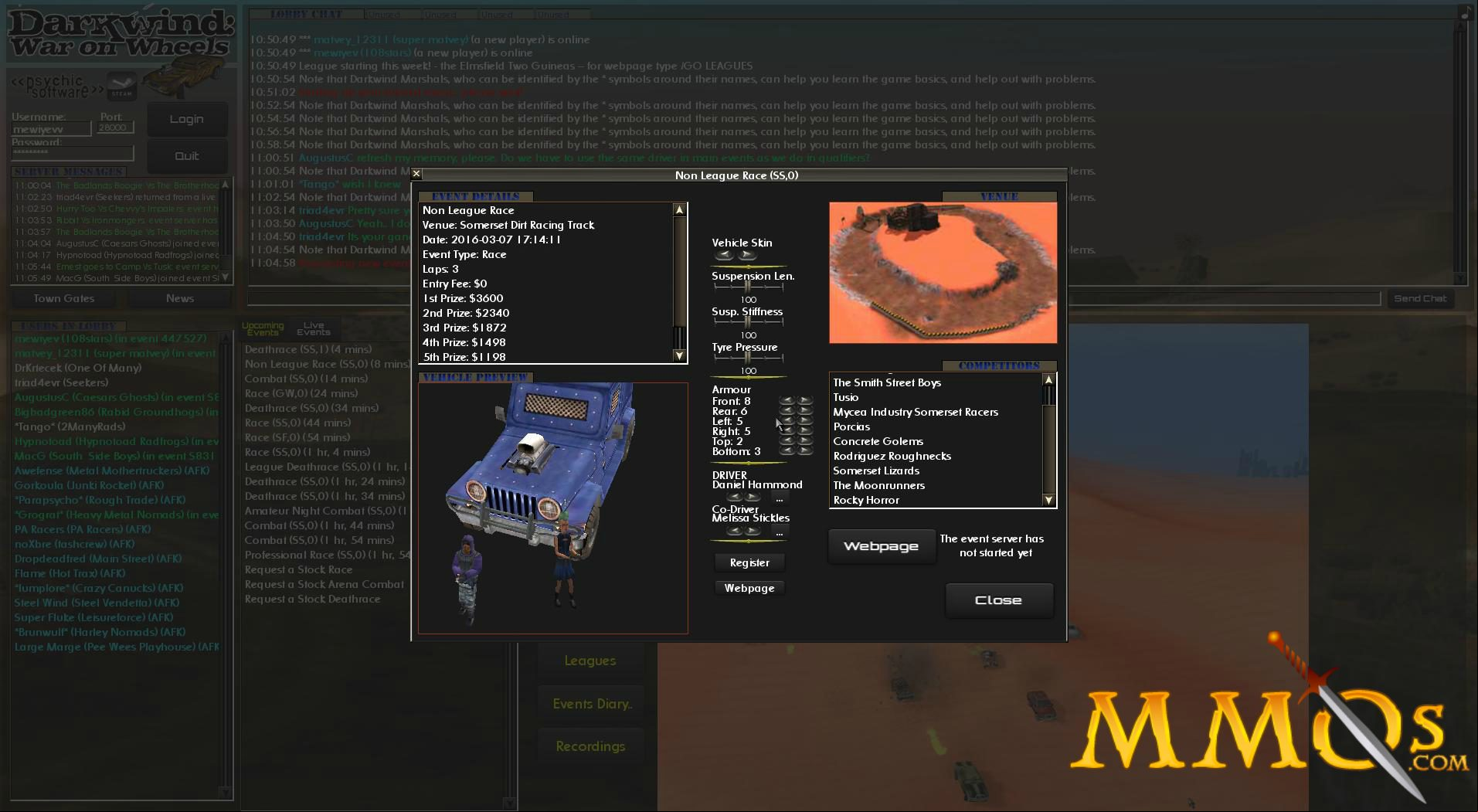Select Request a Stock Deathrace

312,599
